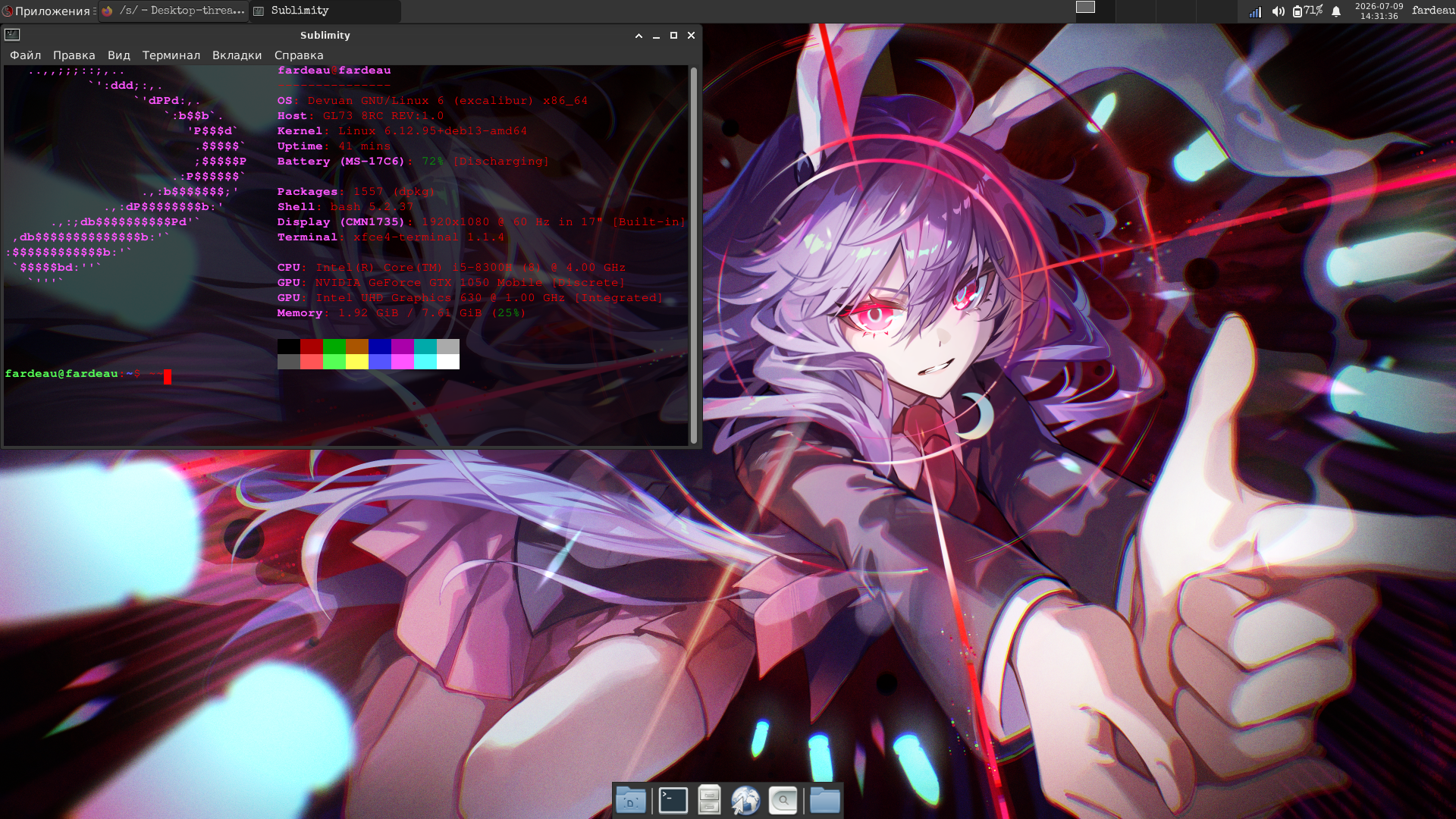Open the file cabinet file manager icon
Image resolution: width=1456 pixels, height=819 pixels.
[x=709, y=800]
